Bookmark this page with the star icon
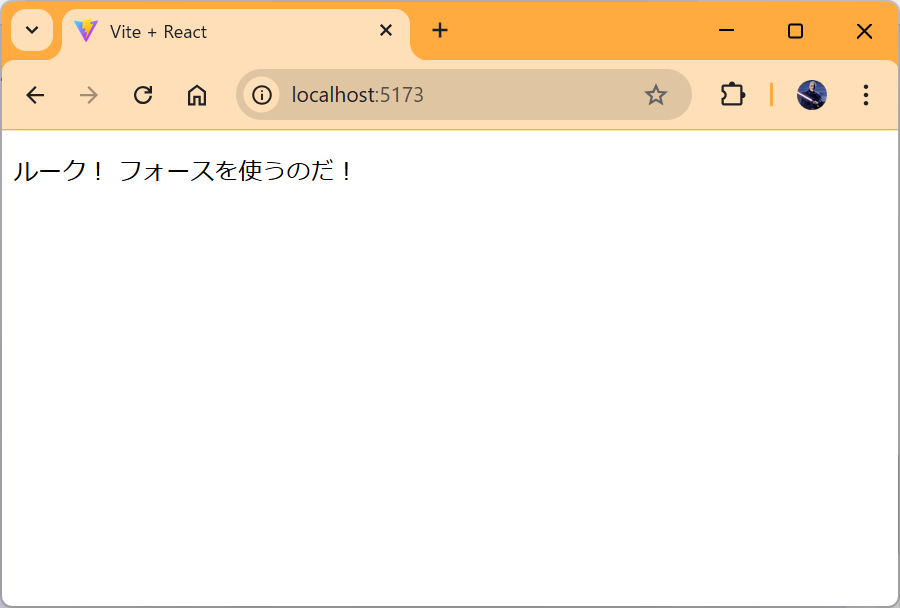This screenshot has height=608, width=900. [655, 95]
